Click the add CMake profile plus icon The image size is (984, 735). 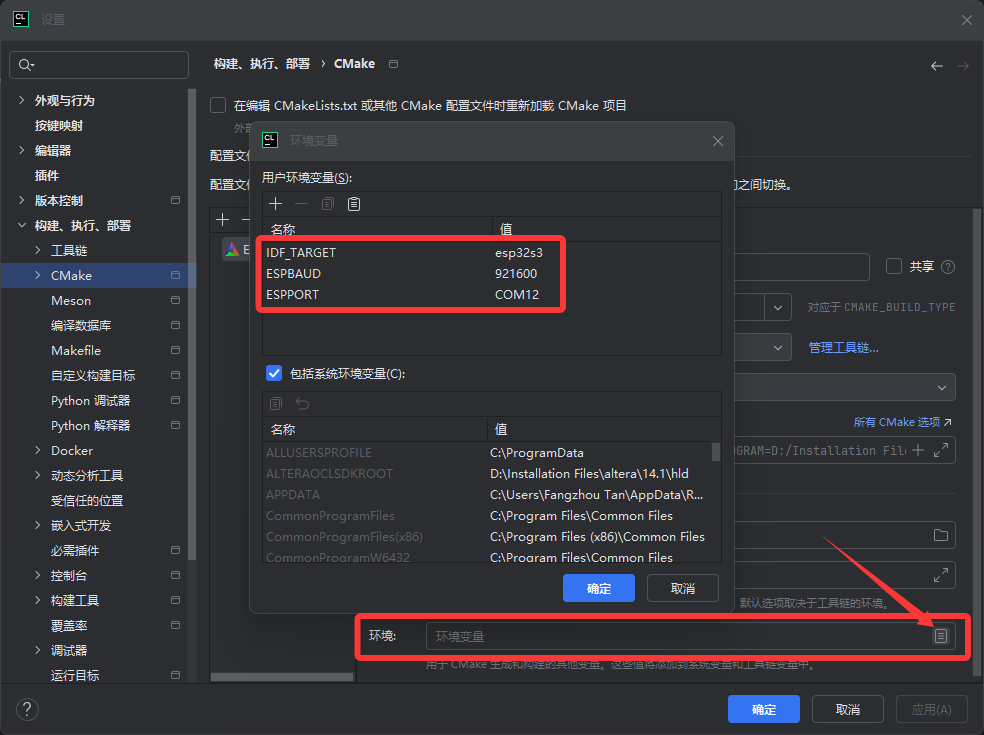point(222,220)
